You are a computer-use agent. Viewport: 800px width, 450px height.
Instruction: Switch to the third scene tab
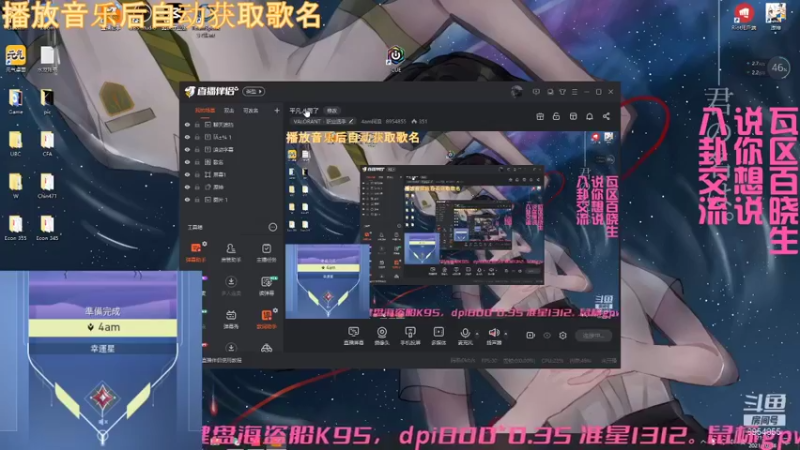(251, 110)
